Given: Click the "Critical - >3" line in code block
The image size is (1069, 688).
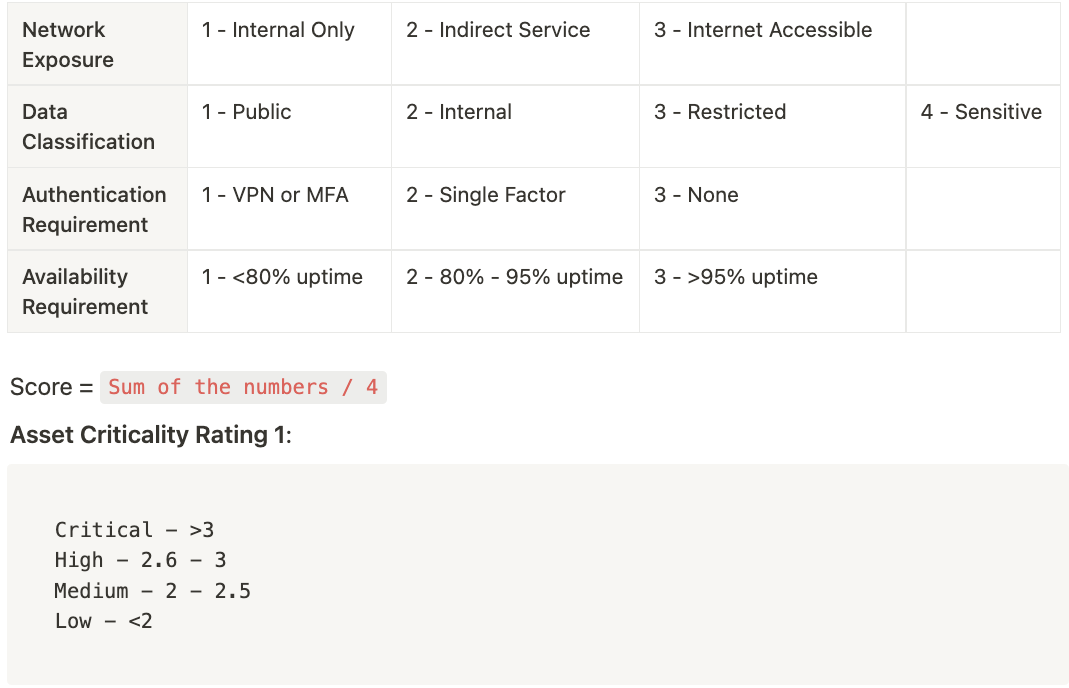Looking at the screenshot, I should [x=134, y=530].
